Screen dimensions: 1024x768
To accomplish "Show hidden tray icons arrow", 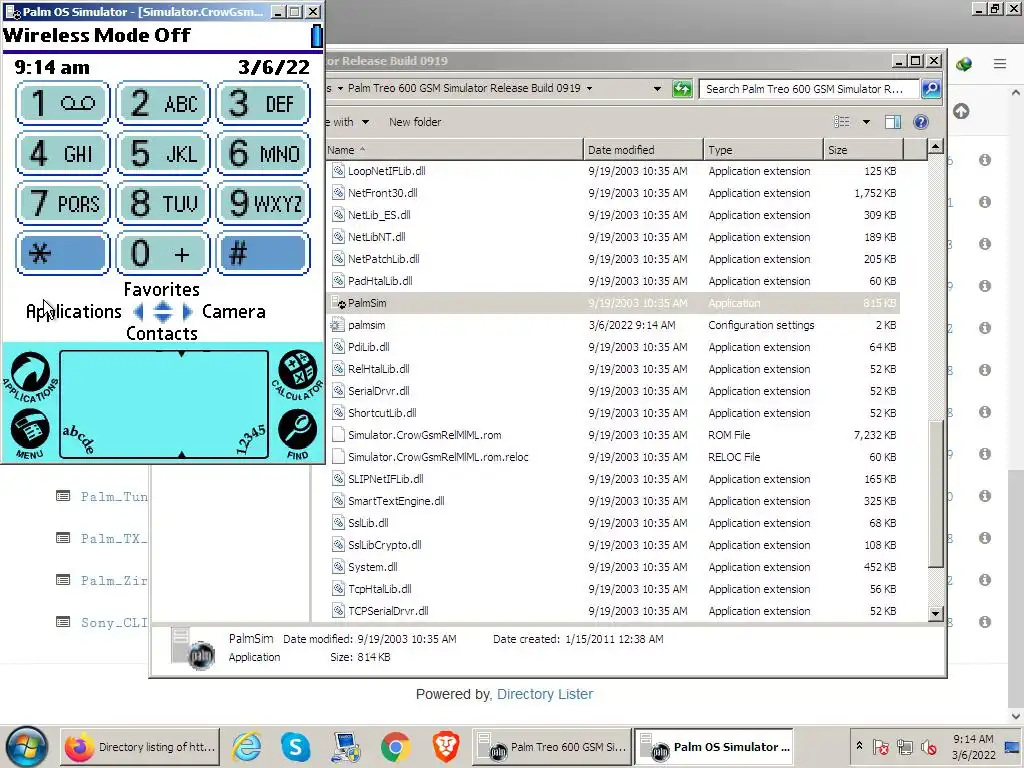I will coord(859,746).
